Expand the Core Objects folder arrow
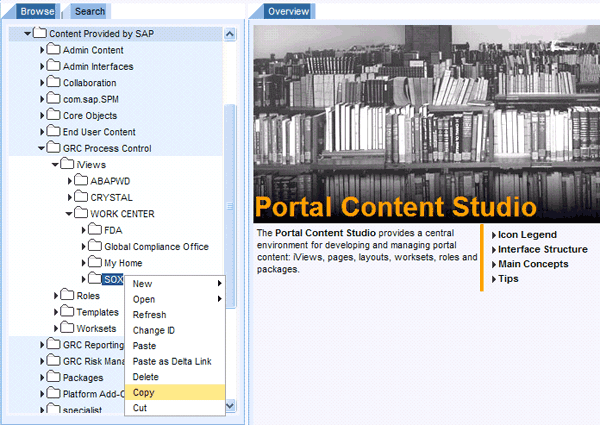 tap(42, 115)
